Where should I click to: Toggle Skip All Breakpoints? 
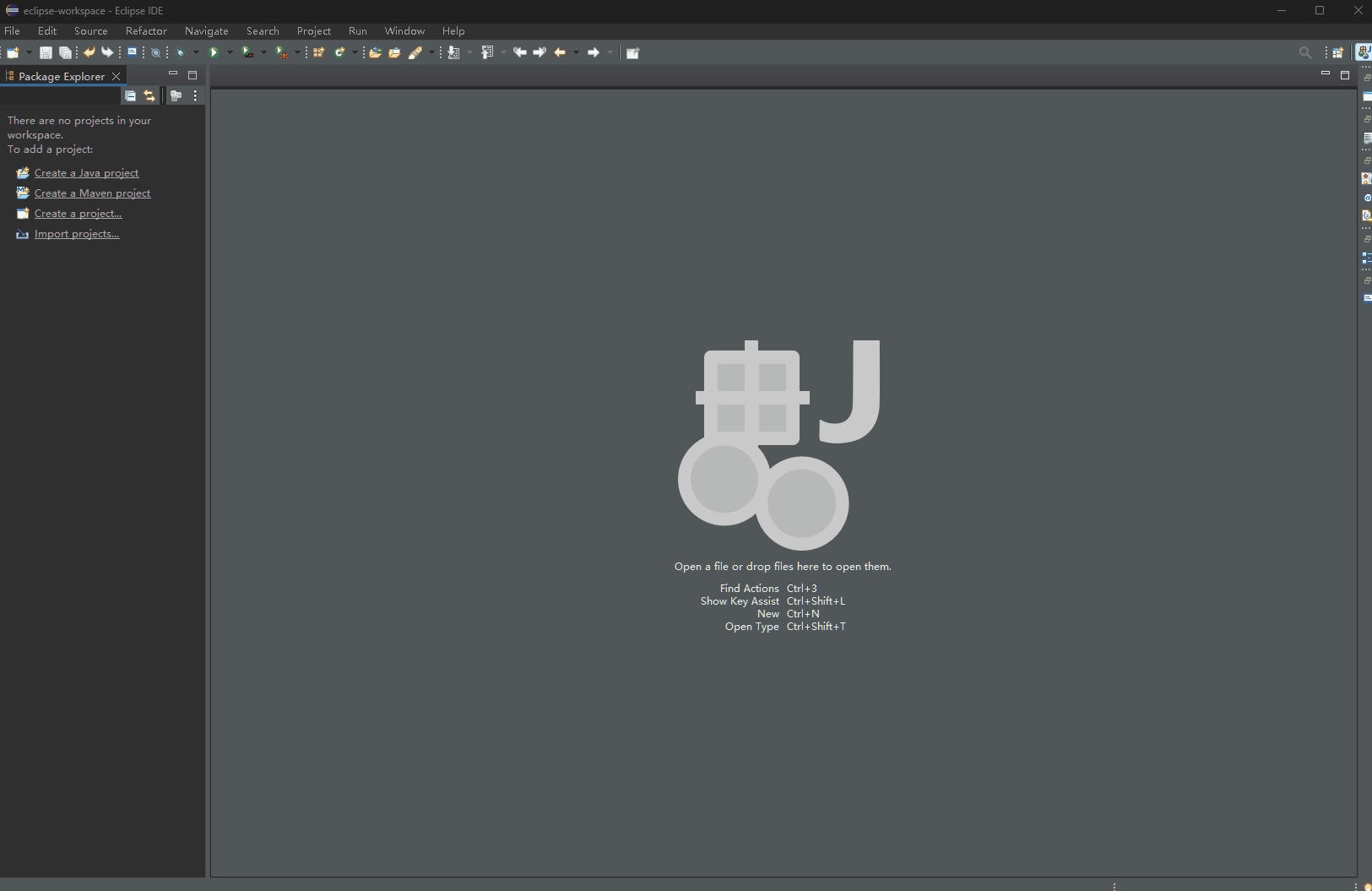point(155,52)
